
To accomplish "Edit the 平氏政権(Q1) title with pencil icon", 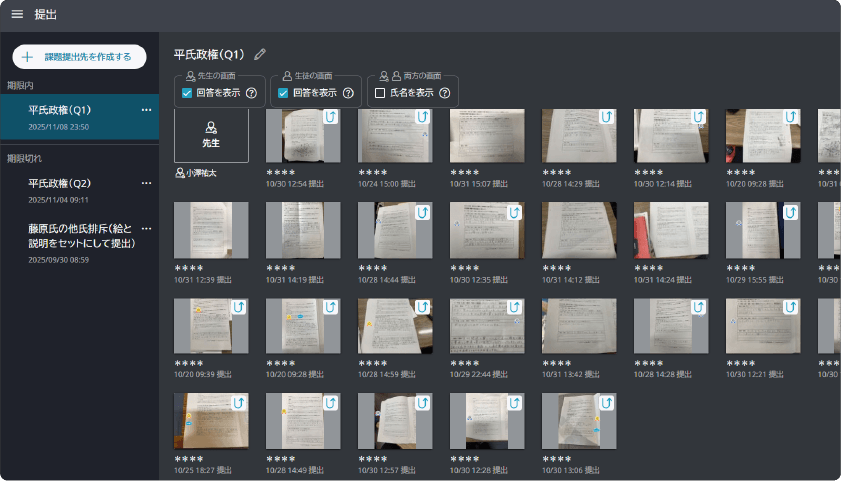I will tap(260, 54).
